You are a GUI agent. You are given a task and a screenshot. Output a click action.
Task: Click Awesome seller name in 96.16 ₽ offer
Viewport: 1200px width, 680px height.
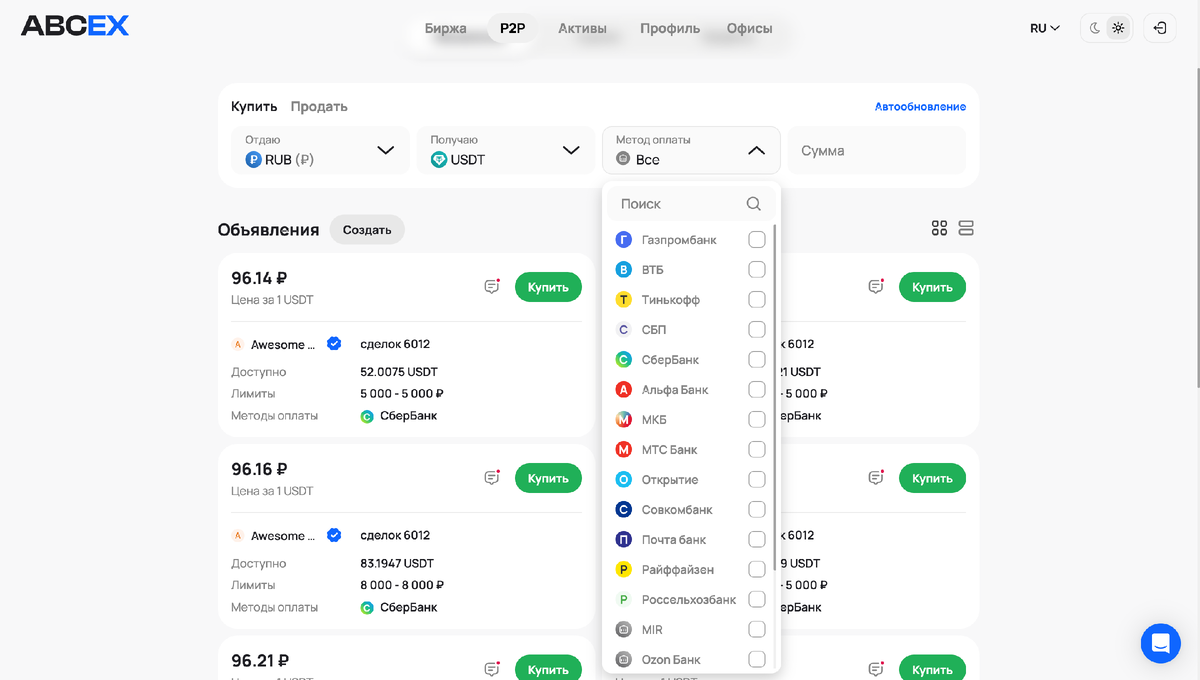[283, 535]
